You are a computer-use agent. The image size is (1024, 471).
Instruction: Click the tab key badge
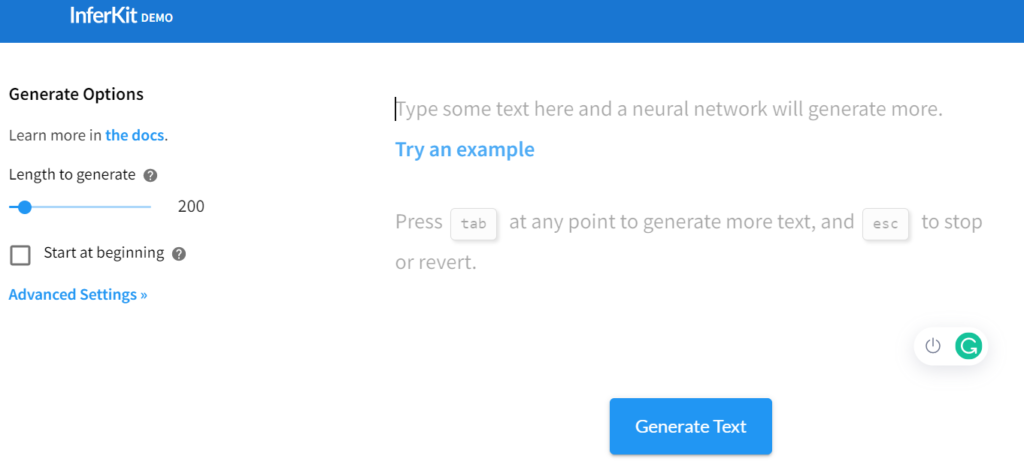pyautogui.click(x=474, y=223)
